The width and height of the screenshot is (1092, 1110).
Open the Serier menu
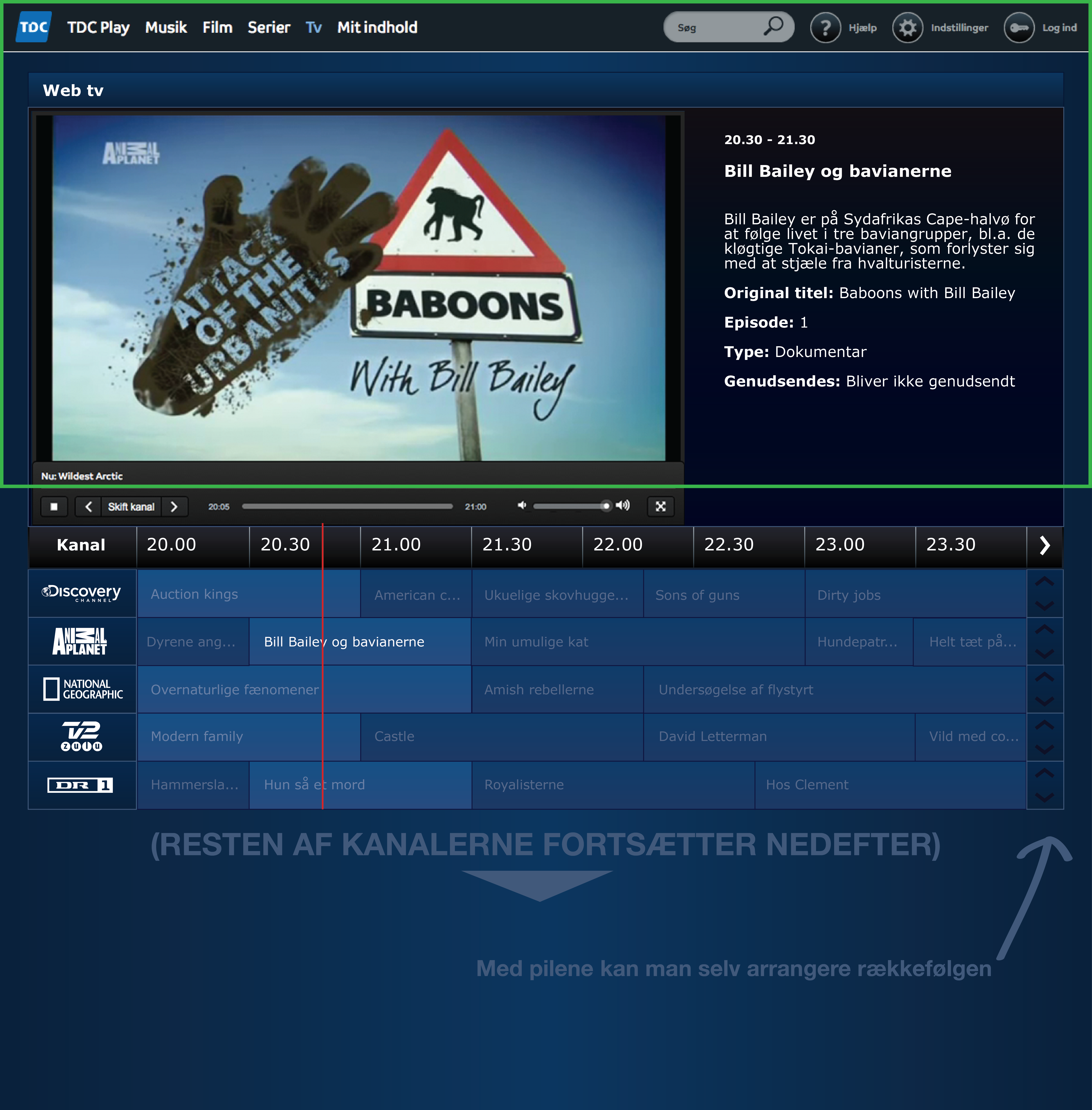(268, 28)
